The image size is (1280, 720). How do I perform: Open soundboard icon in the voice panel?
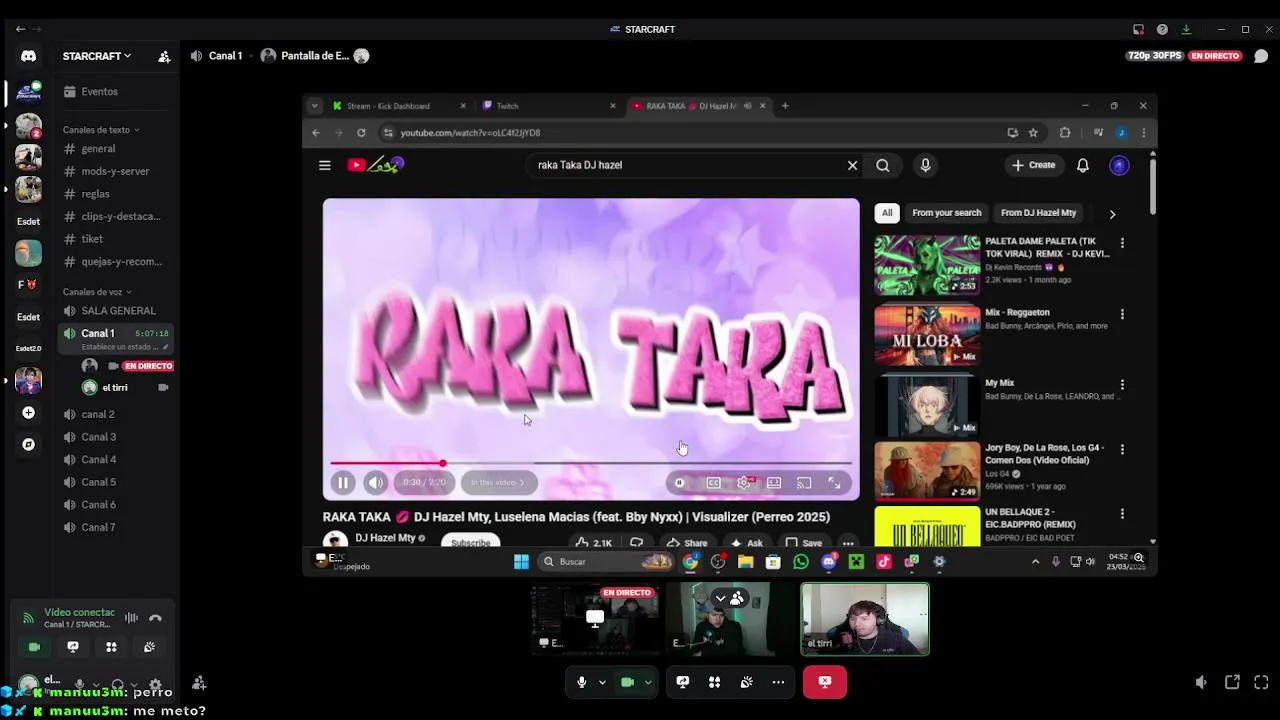pos(149,647)
